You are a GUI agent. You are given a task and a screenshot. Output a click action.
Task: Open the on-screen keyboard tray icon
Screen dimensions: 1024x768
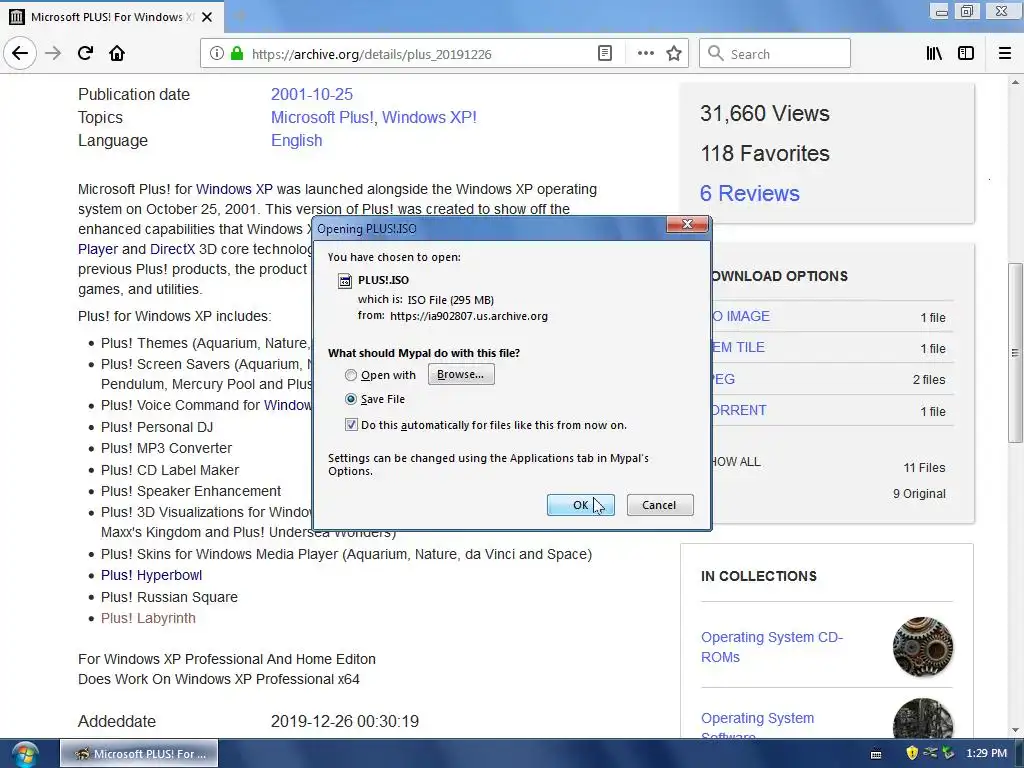click(x=876, y=754)
